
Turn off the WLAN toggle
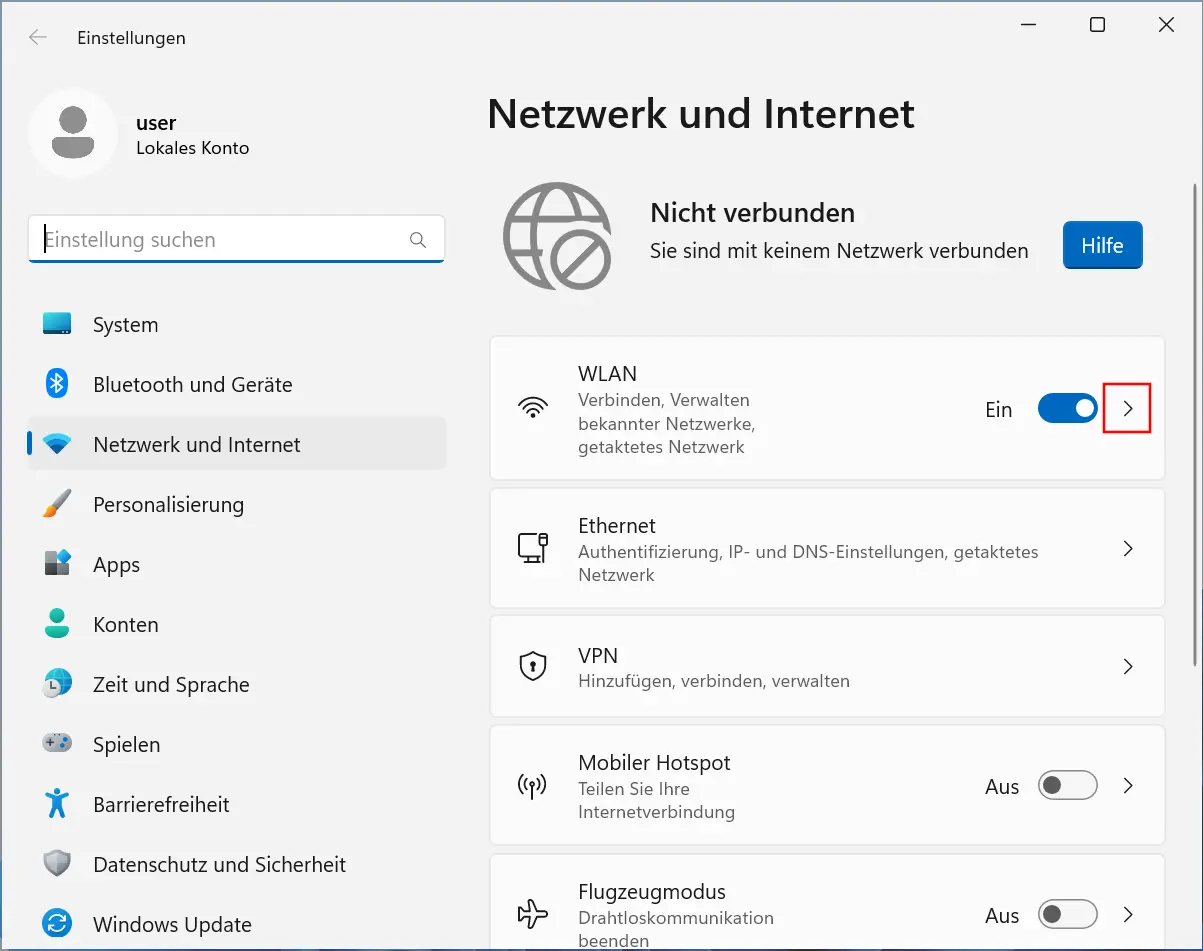click(1067, 409)
